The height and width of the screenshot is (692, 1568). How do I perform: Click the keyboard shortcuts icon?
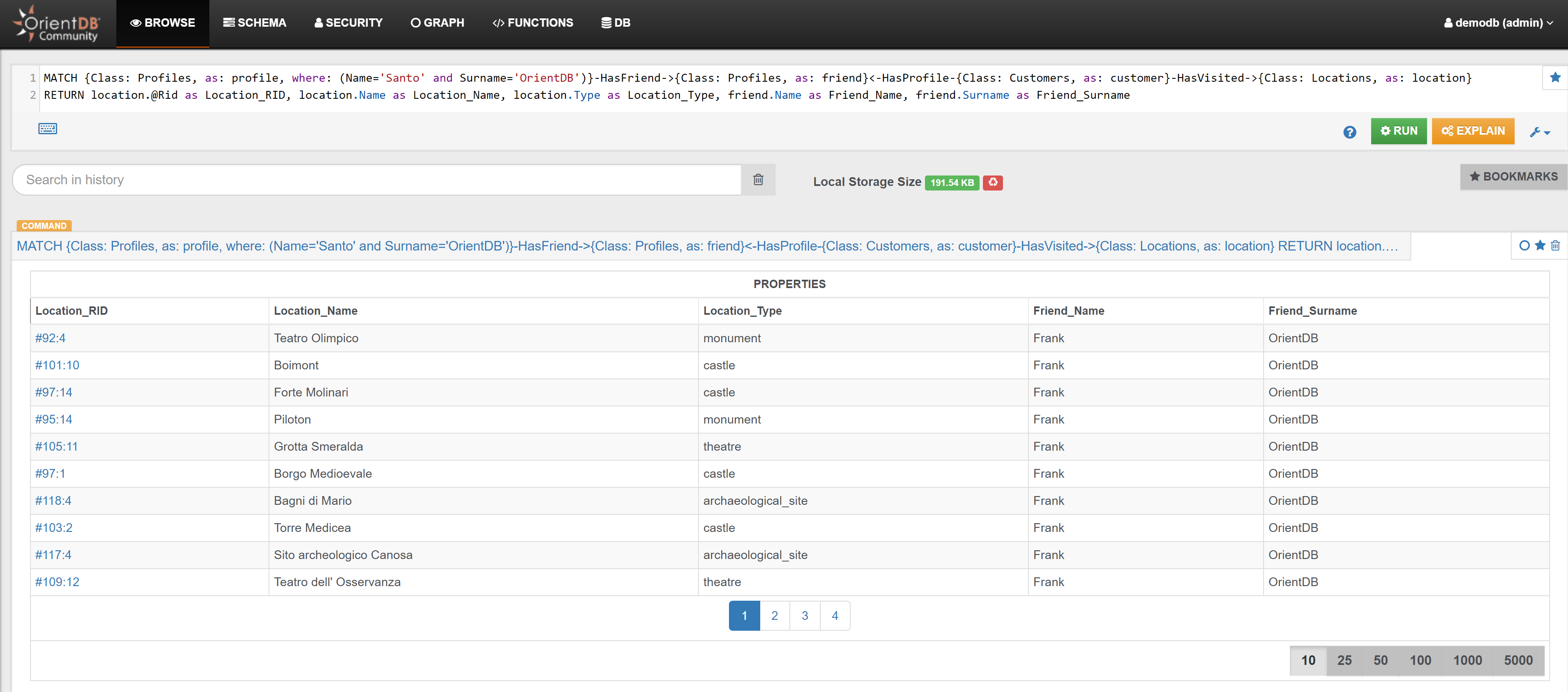[x=48, y=128]
